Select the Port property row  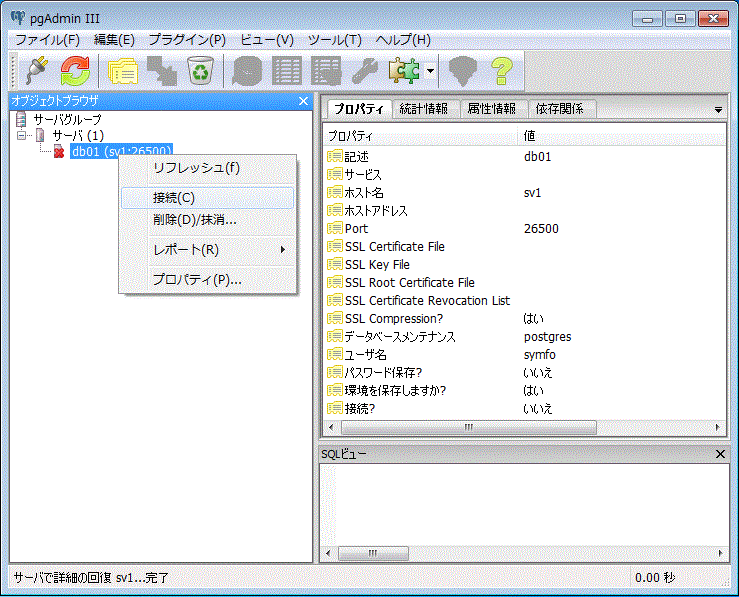525,229
